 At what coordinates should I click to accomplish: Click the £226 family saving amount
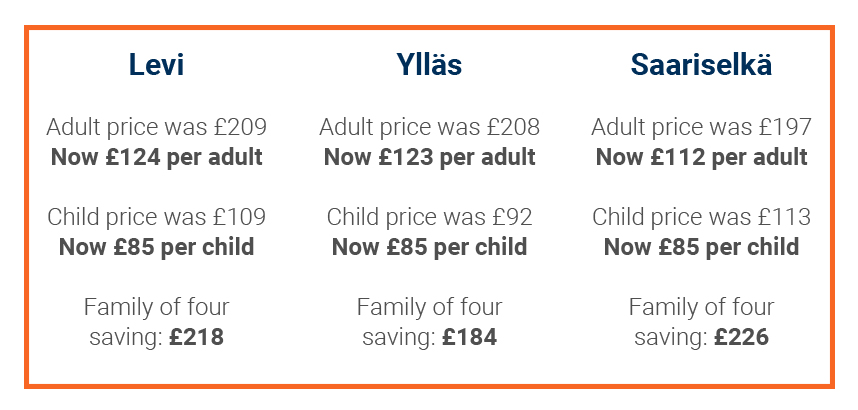(741, 337)
